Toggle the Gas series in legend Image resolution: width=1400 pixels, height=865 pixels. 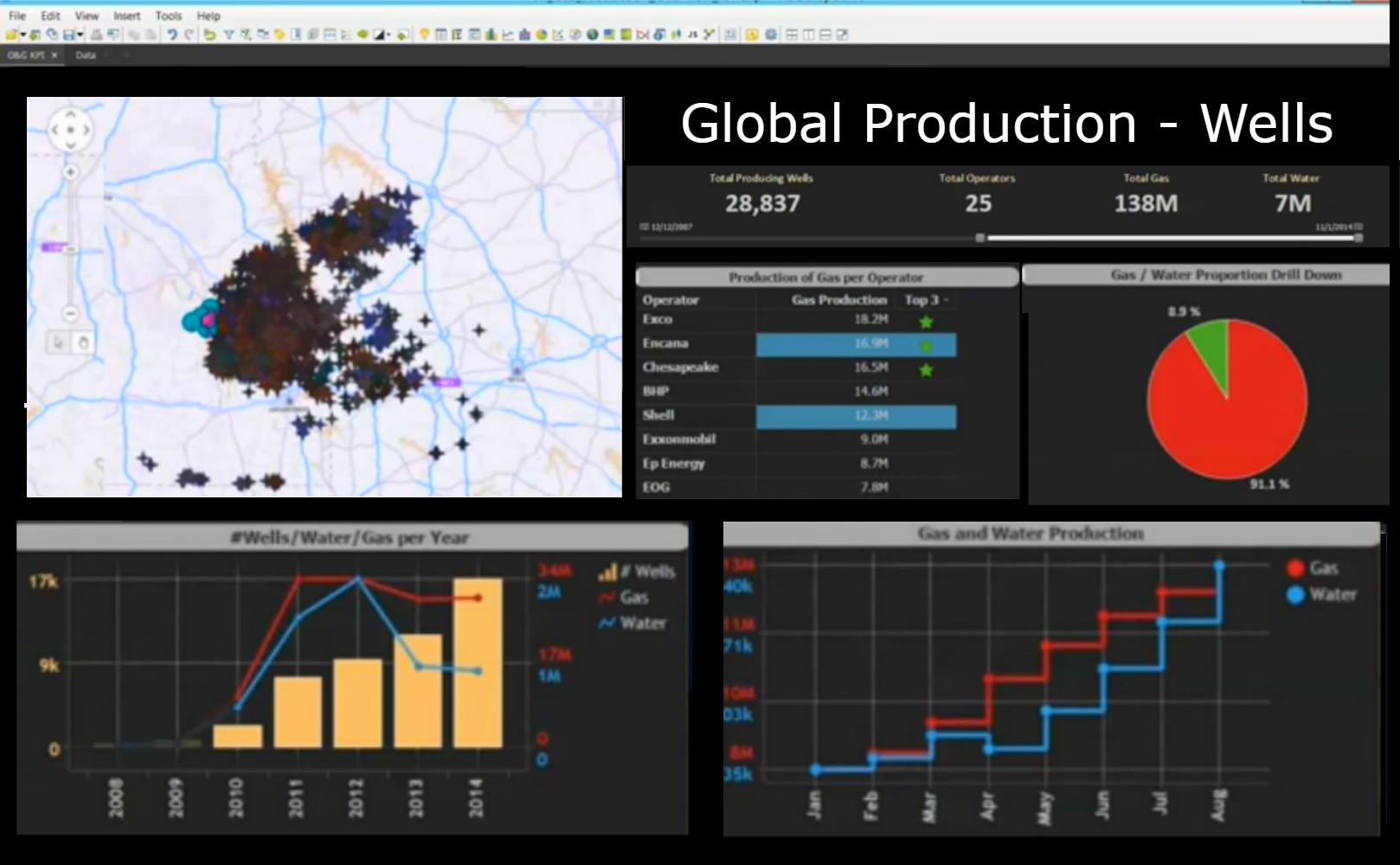click(1324, 568)
